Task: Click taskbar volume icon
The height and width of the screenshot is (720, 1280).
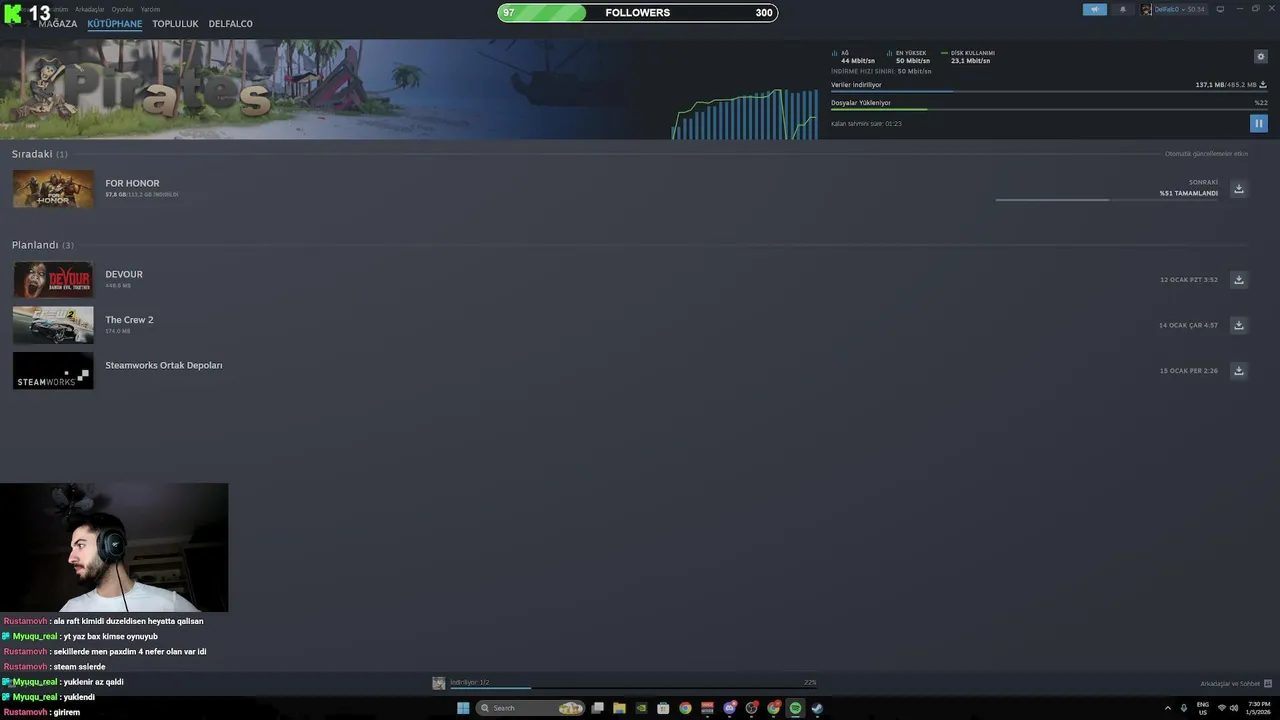Action: point(1234,708)
